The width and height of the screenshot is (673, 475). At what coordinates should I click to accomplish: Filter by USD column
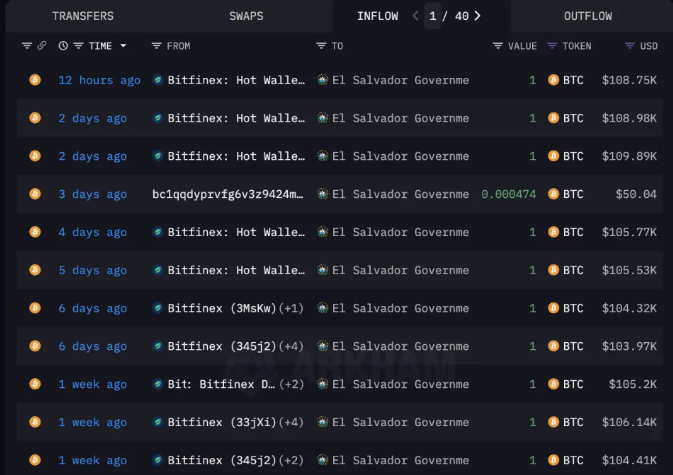(x=630, y=45)
